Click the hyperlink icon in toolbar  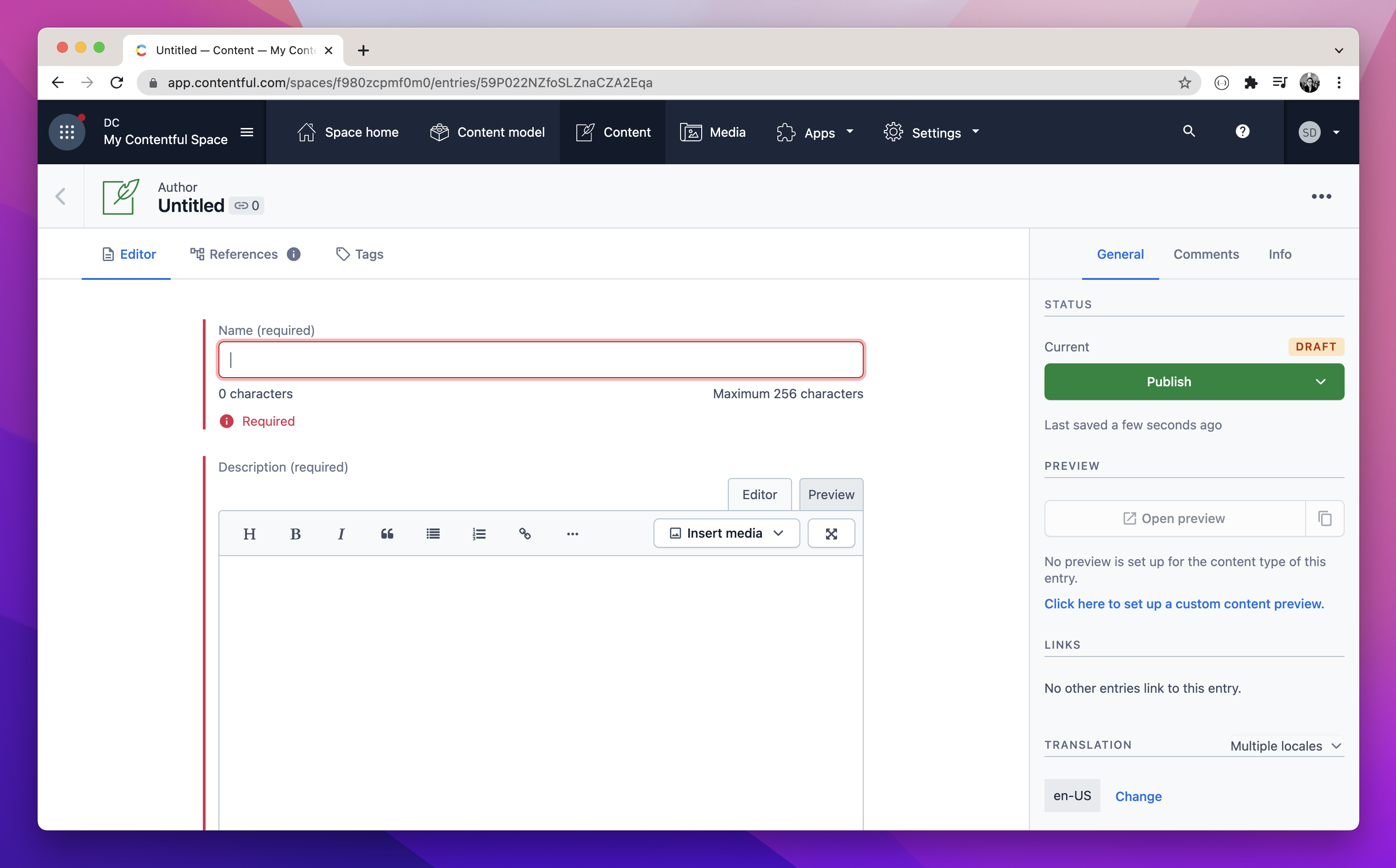525,534
